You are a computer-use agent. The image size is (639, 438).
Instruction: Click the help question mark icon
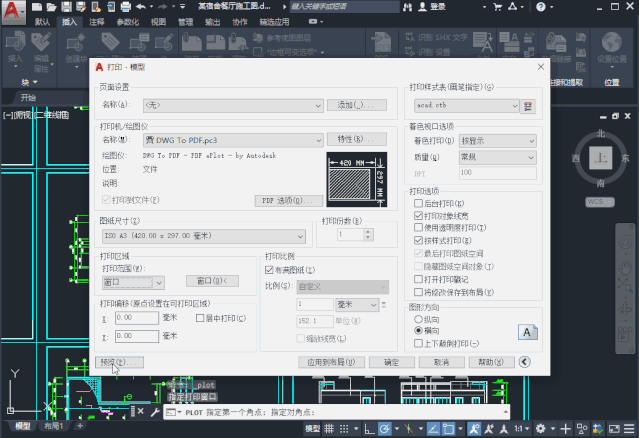541,7
